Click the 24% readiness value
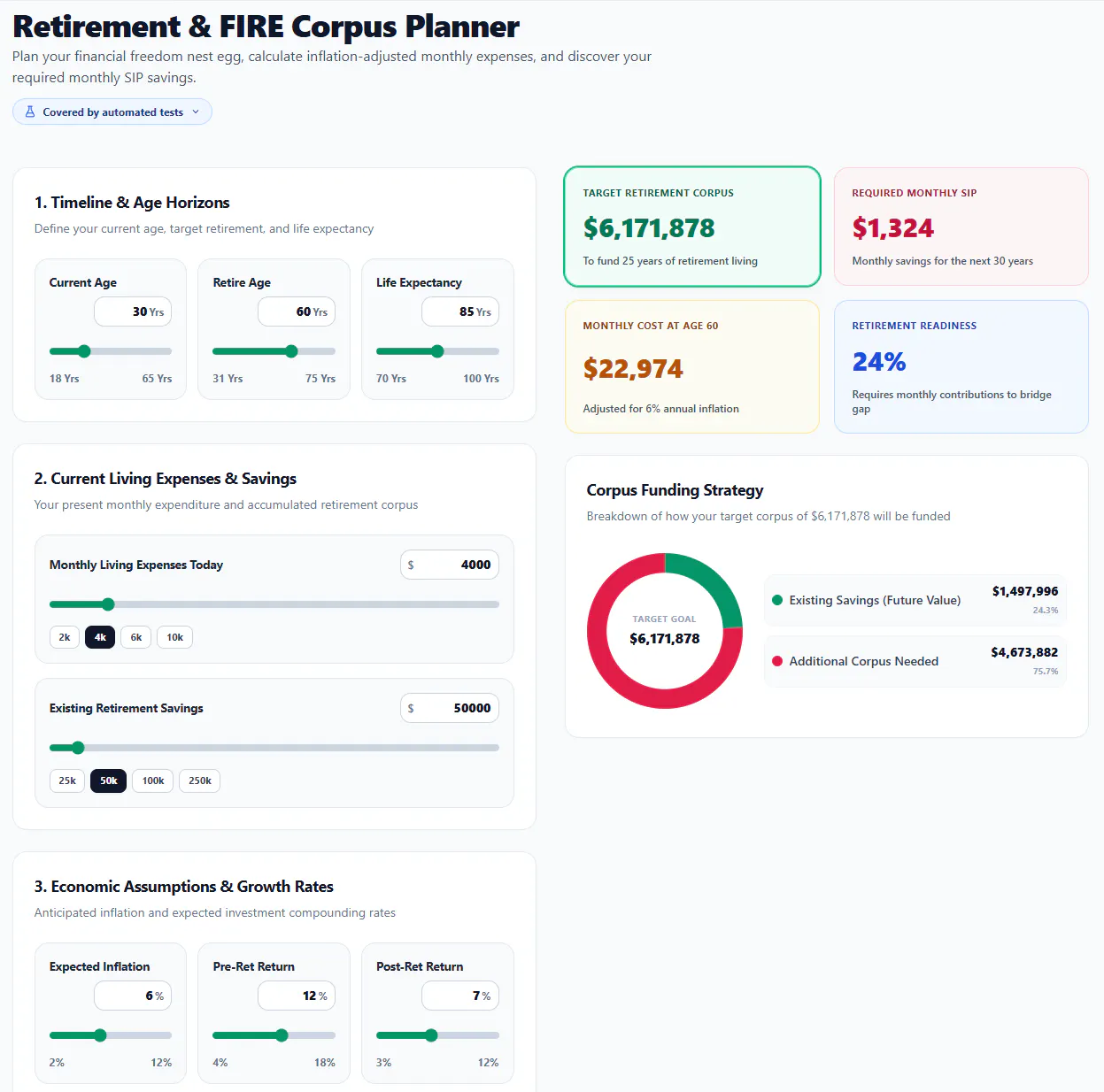Viewport: 1104px width, 1092px height. click(879, 362)
